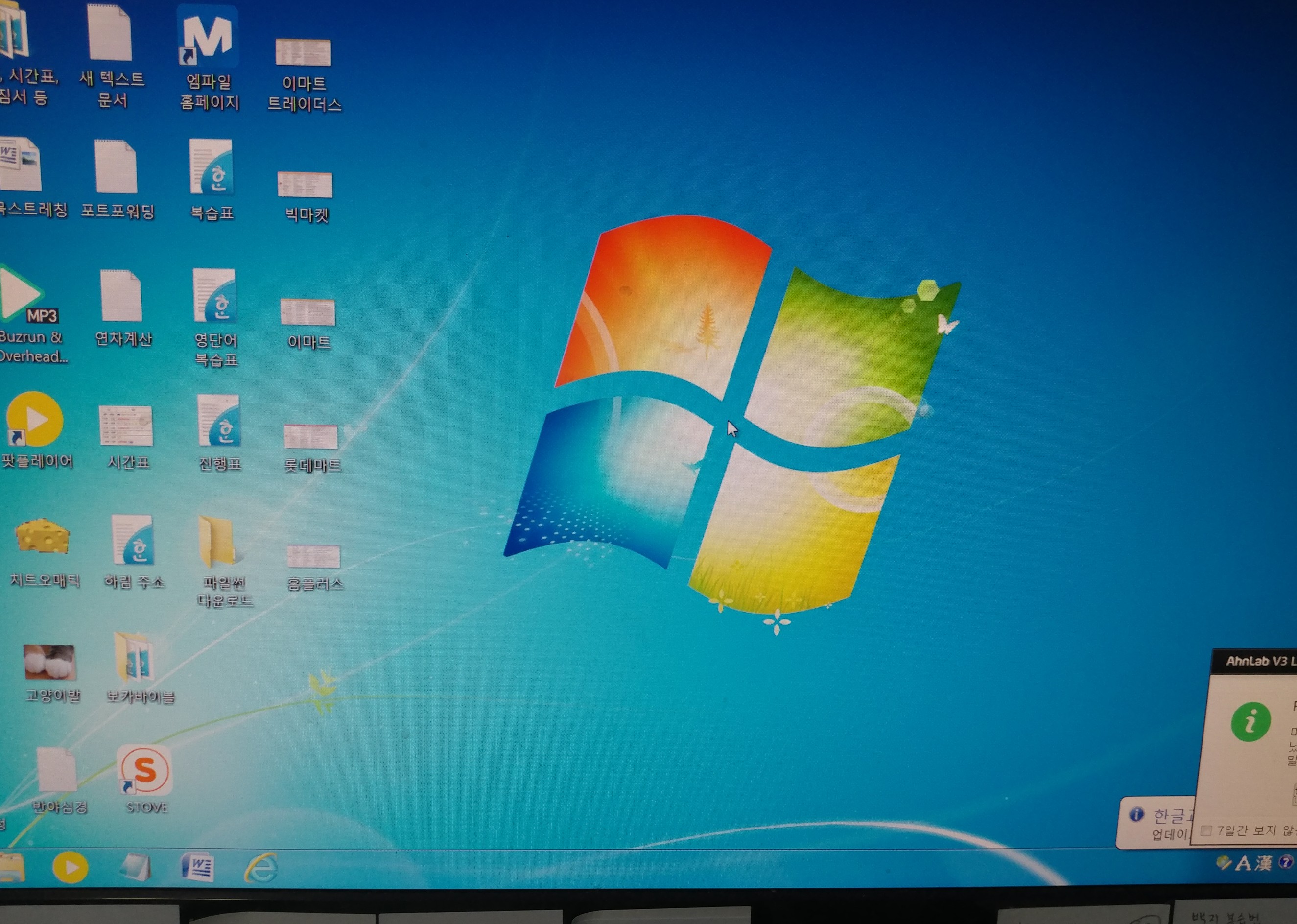Open the 복습표 Hangul document
This screenshot has width=1297, height=924.
[211, 169]
